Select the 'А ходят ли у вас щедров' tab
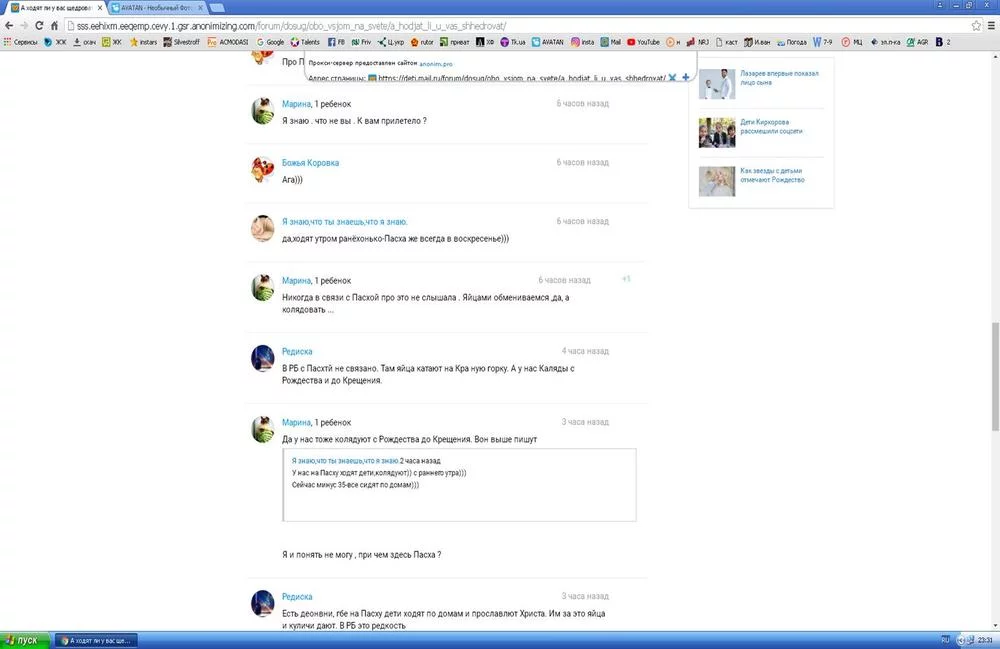This screenshot has width=1000, height=649. tap(55, 8)
